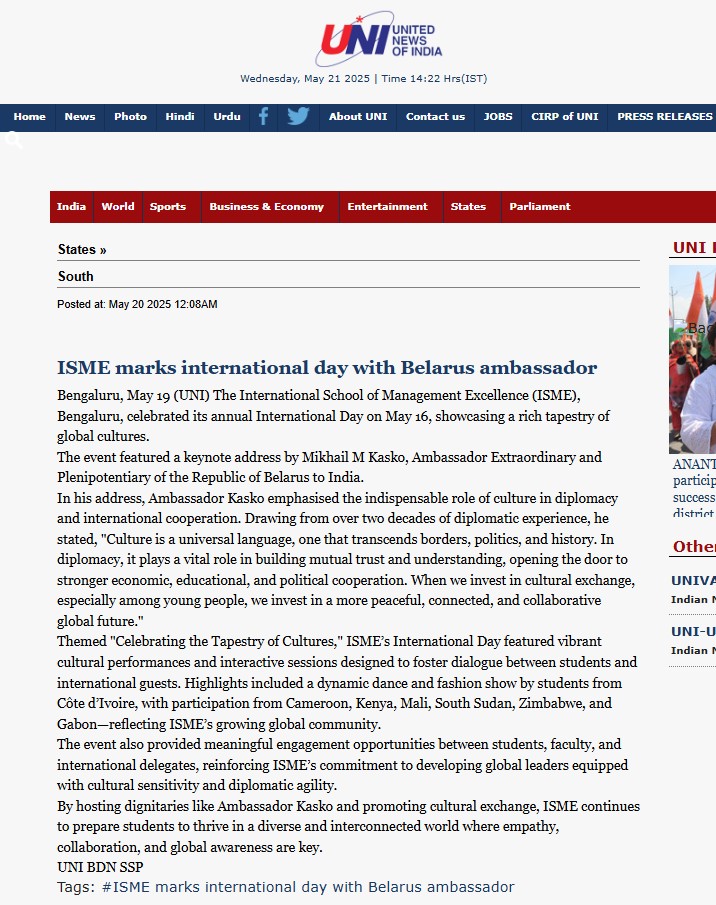
Task: Switch to the Urdu edition
Action: pyautogui.click(x=227, y=117)
